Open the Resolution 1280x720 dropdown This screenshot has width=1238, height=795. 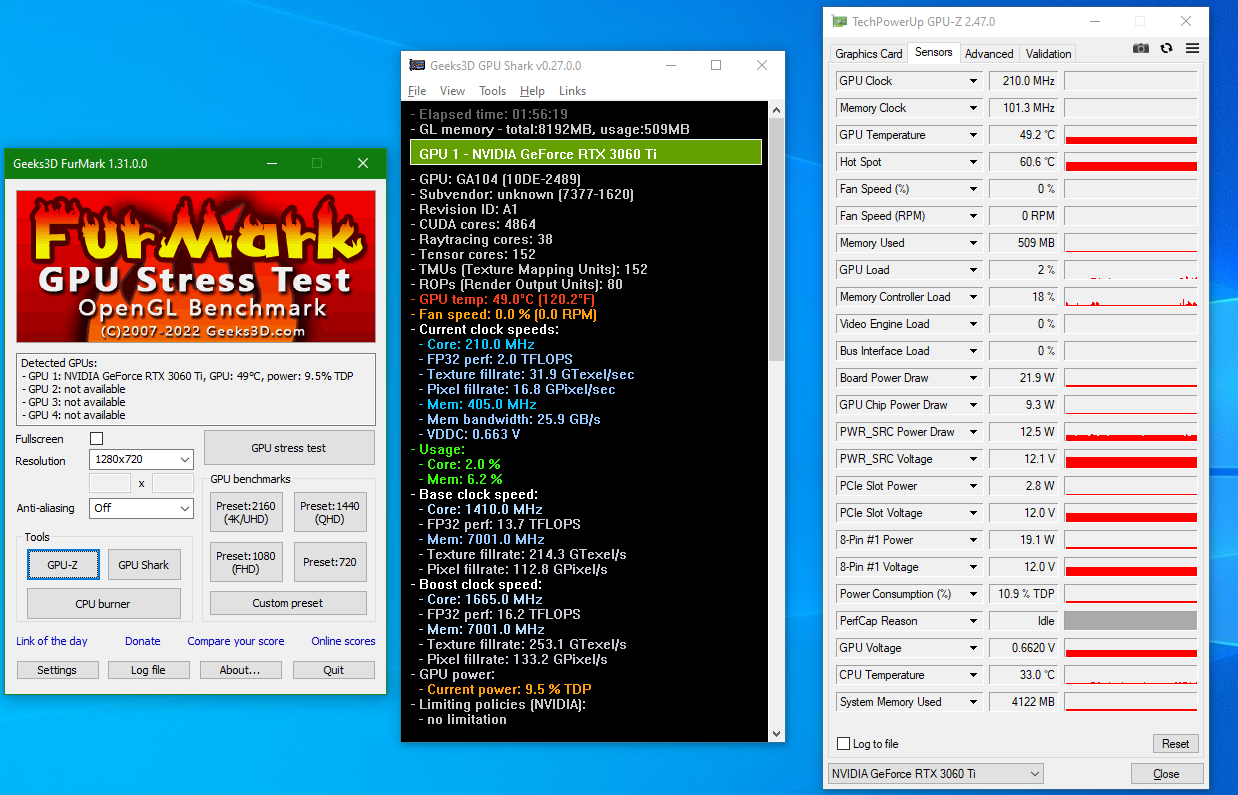[x=141, y=460]
